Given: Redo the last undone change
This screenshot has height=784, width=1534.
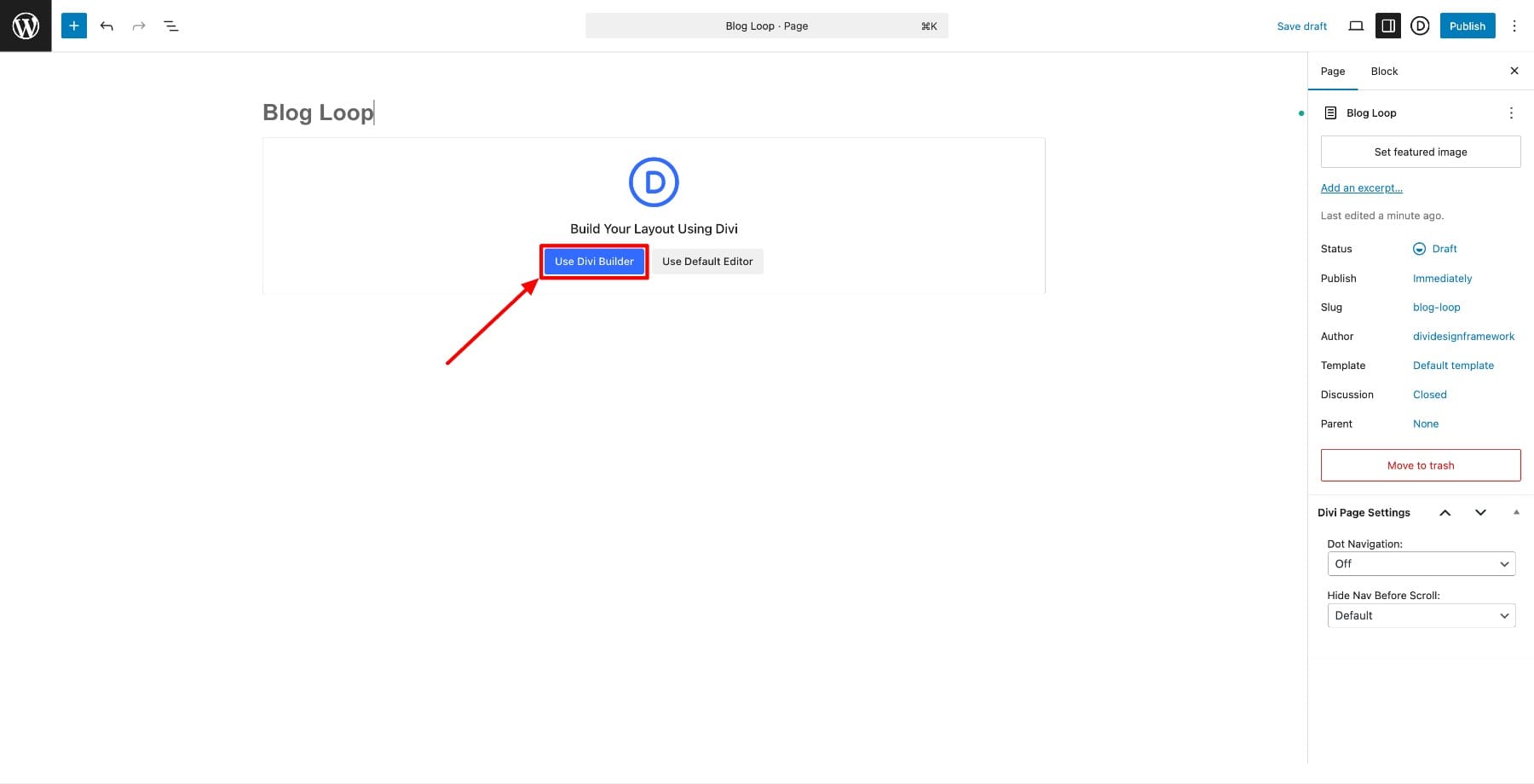Looking at the screenshot, I should (x=138, y=26).
